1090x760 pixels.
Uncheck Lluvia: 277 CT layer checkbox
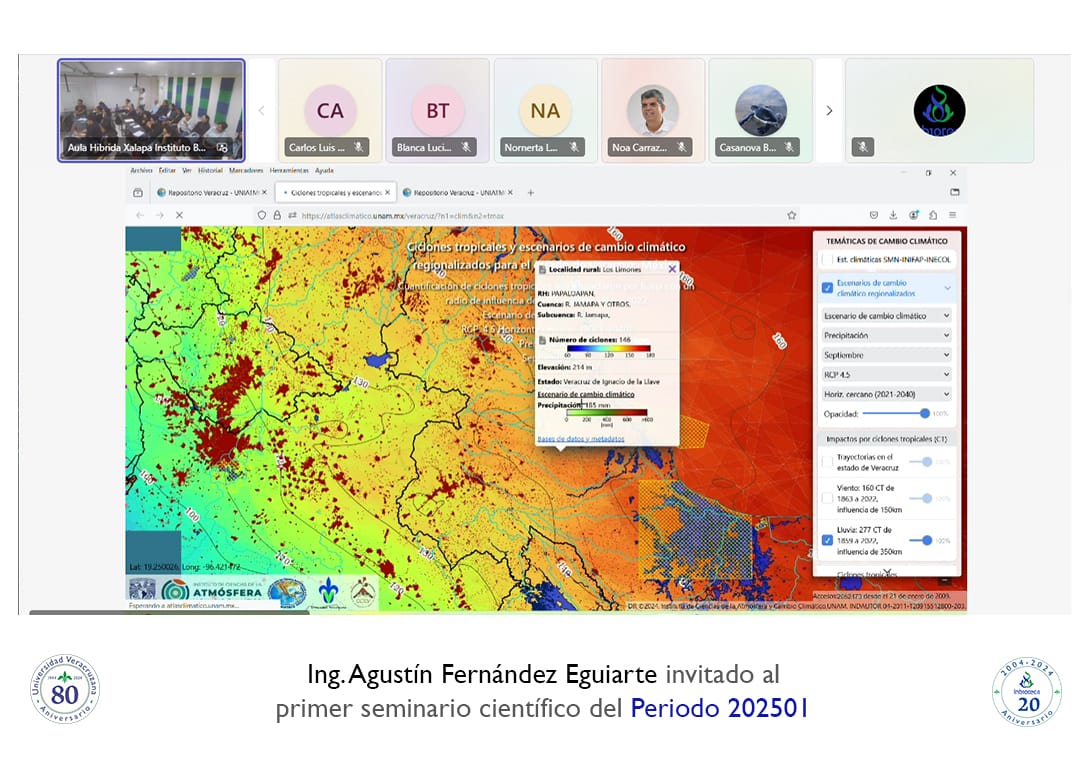coord(827,540)
